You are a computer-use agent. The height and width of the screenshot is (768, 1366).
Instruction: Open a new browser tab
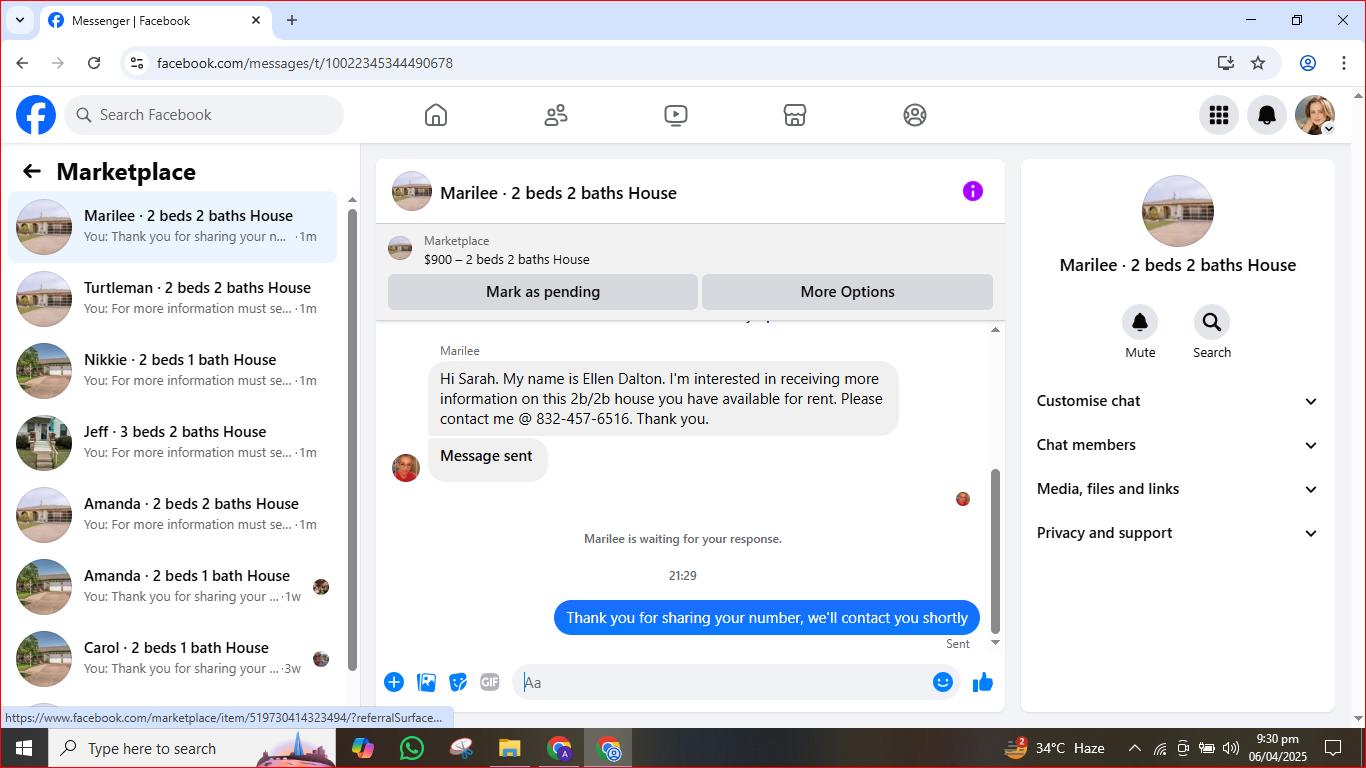coord(292,20)
